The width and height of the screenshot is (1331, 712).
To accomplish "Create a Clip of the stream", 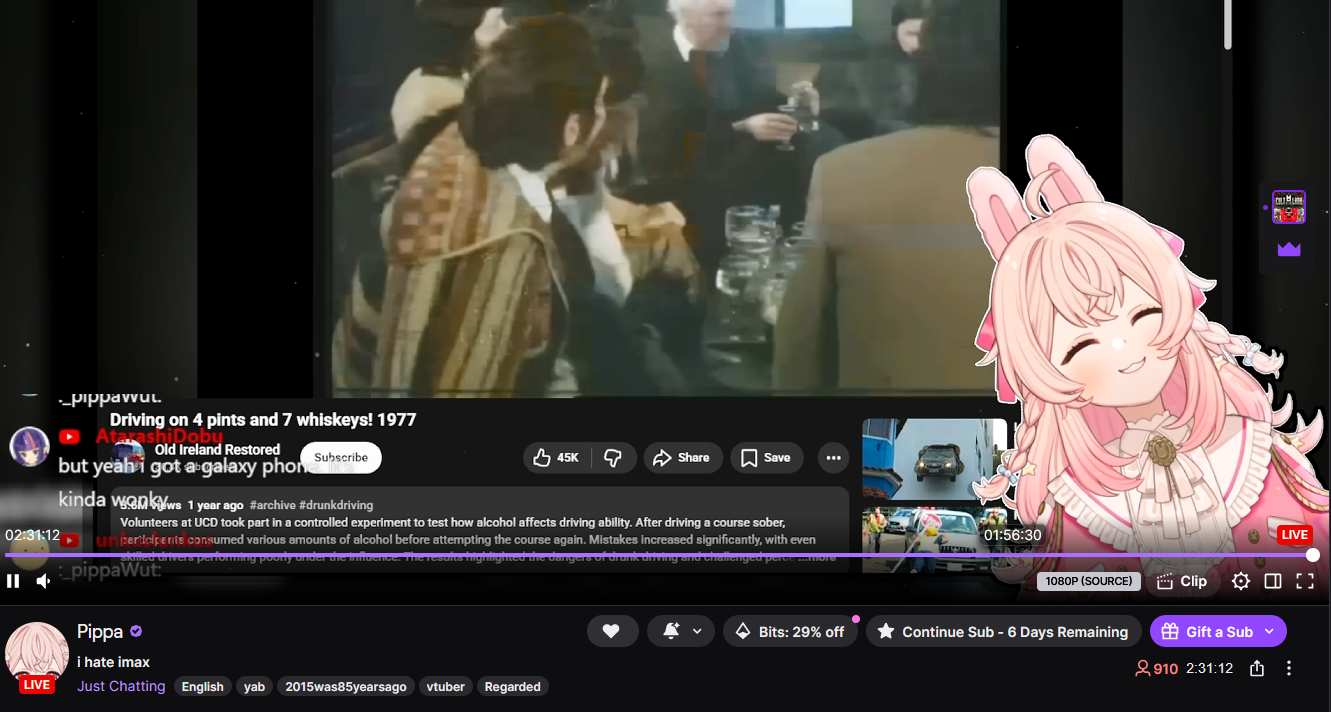I will pyautogui.click(x=1182, y=581).
